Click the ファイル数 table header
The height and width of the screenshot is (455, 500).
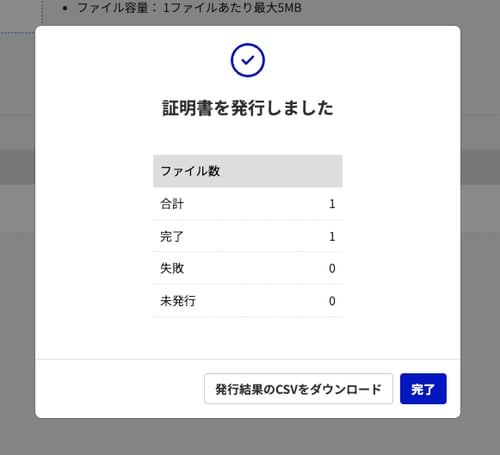coord(248,171)
